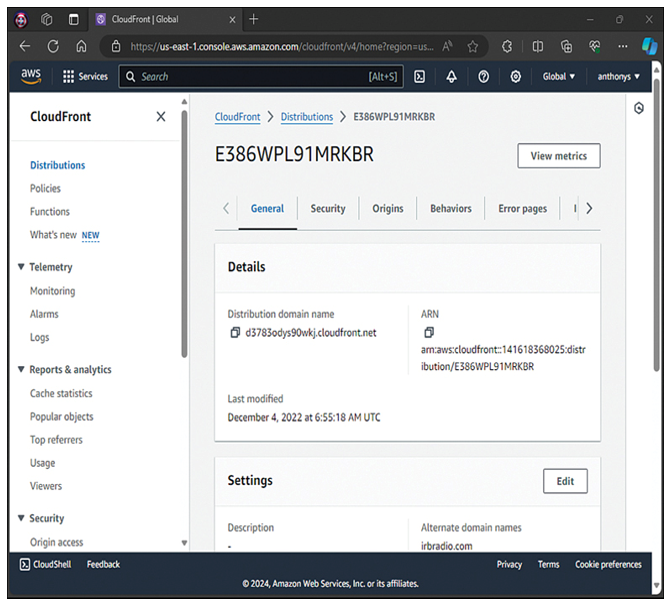The height and width of the screenshot is (605, 669).
Task: Open the browser collections icon
Action: pyautogui.click(x=566, y=47)
